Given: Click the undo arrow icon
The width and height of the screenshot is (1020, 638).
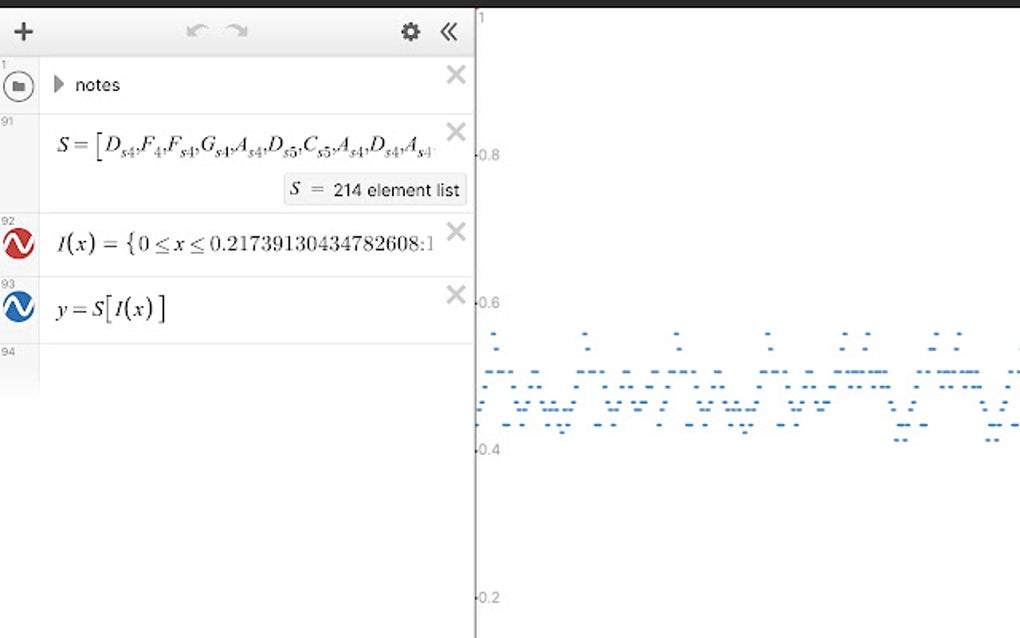Looking at the screenshot, I should tap(195, 31).
